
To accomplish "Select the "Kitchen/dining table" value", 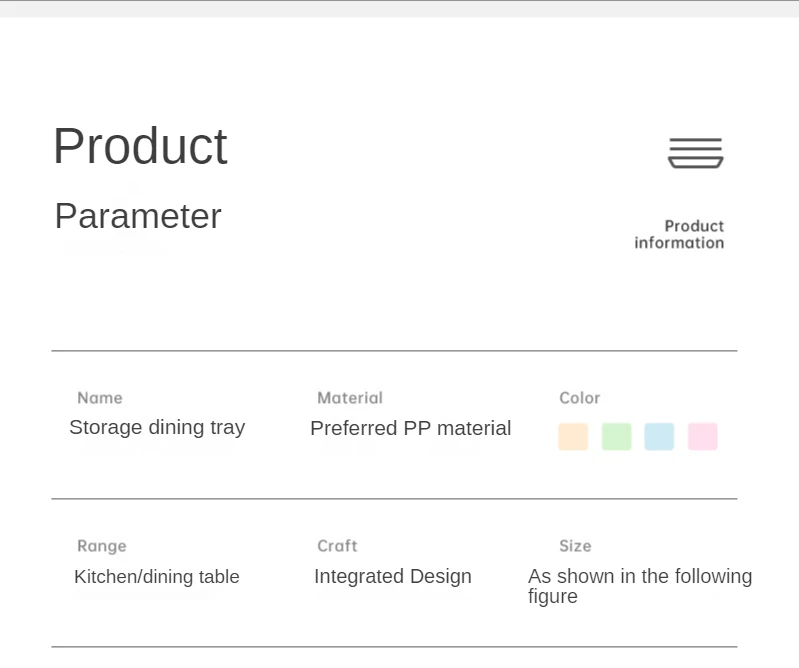I will point(157,577).
